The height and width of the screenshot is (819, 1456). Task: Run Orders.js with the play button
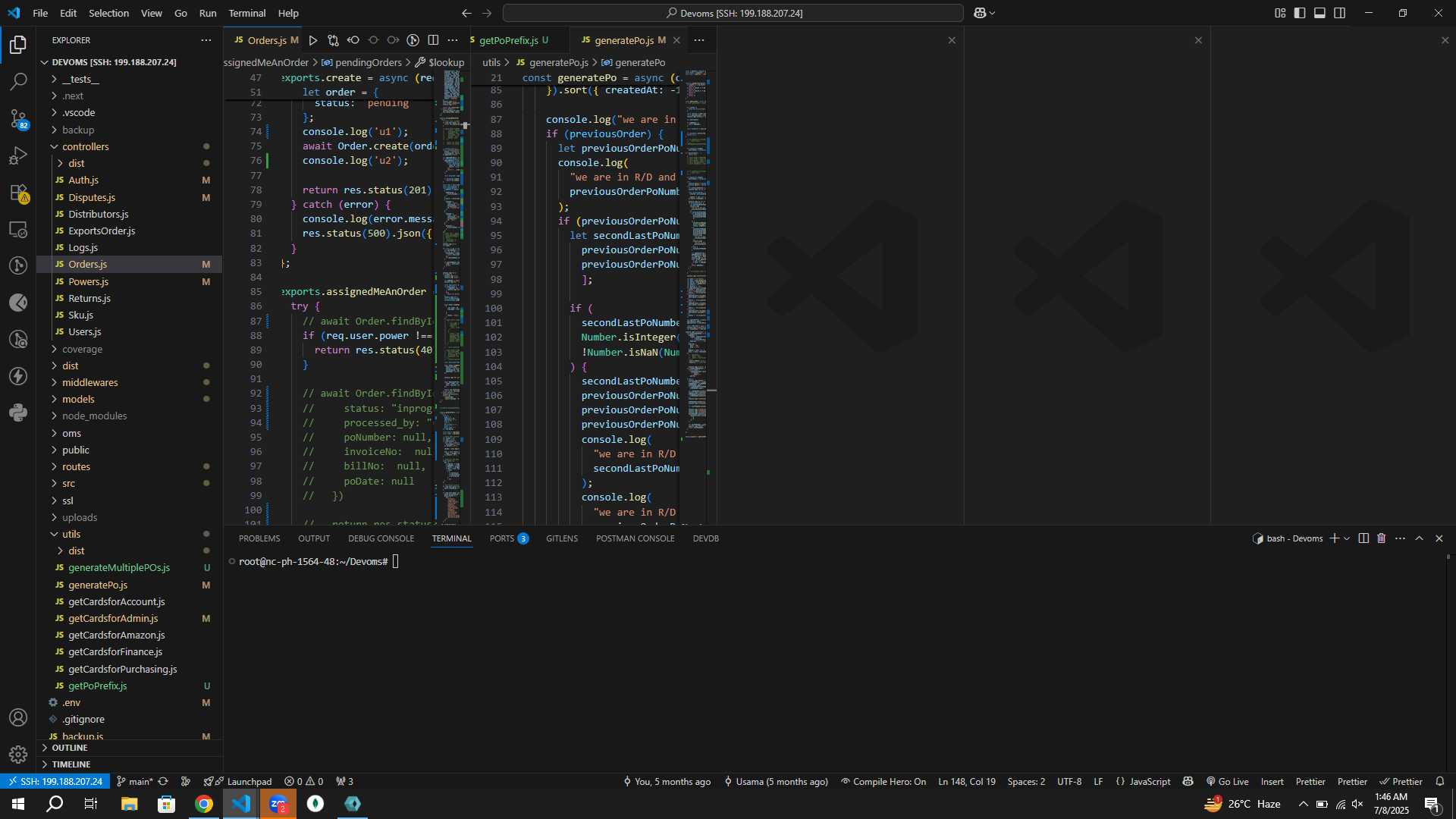point(312,40)
